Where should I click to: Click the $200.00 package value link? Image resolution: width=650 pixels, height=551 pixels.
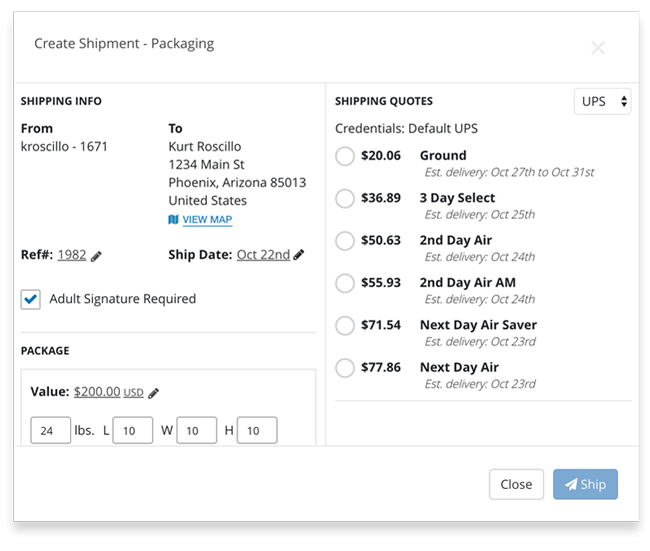click(x=97, y=392)
